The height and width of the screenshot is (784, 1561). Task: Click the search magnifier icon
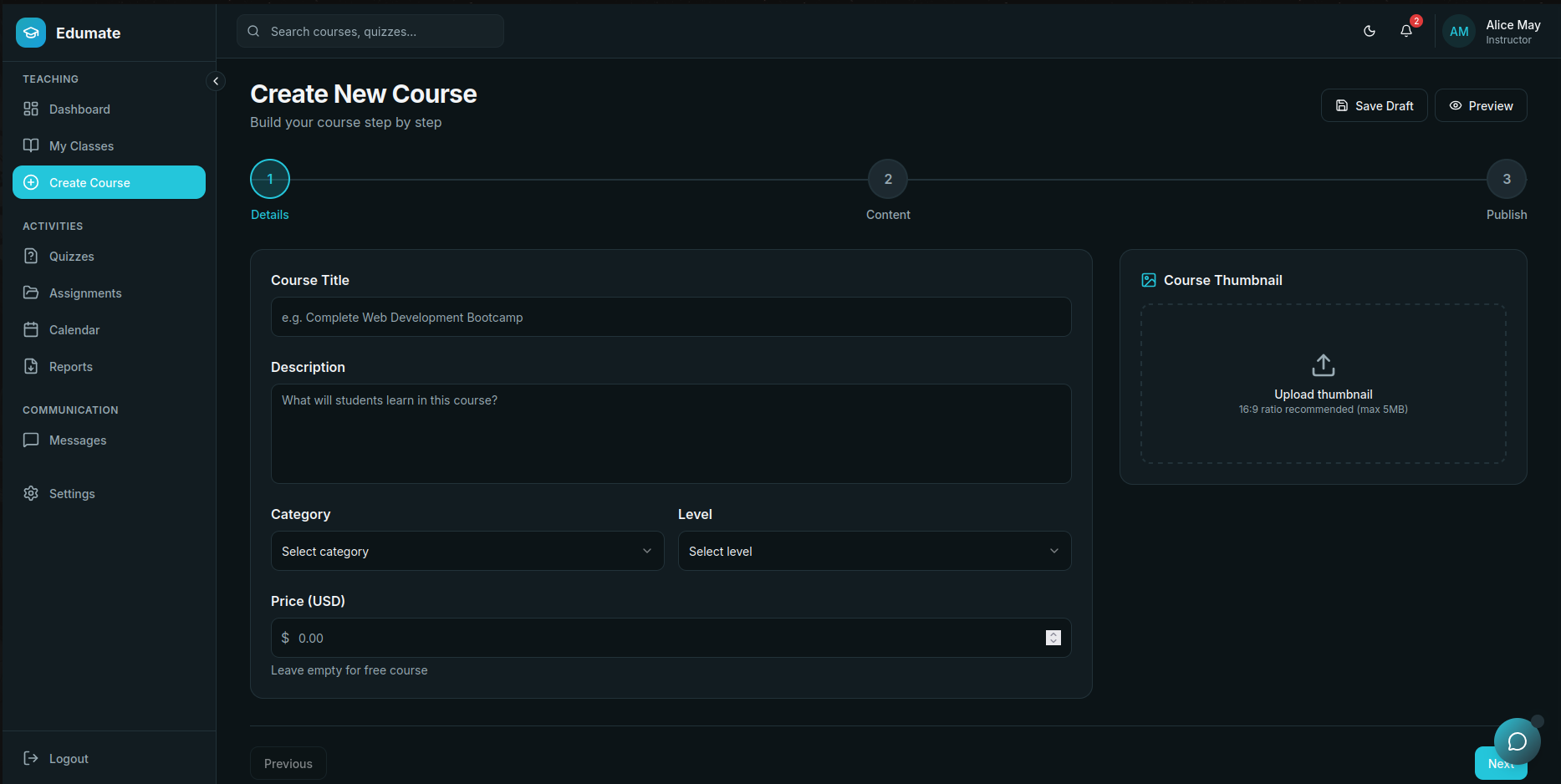point(253,31)
